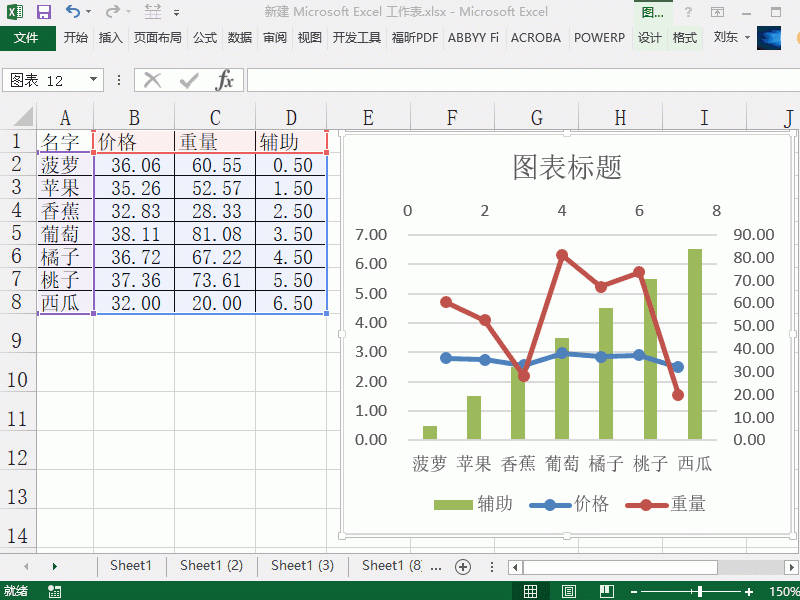800x600 pixels.
Task: Click the Page Break Preview icon in status bar
Action: pyautogui.click(x=606, y=590)
